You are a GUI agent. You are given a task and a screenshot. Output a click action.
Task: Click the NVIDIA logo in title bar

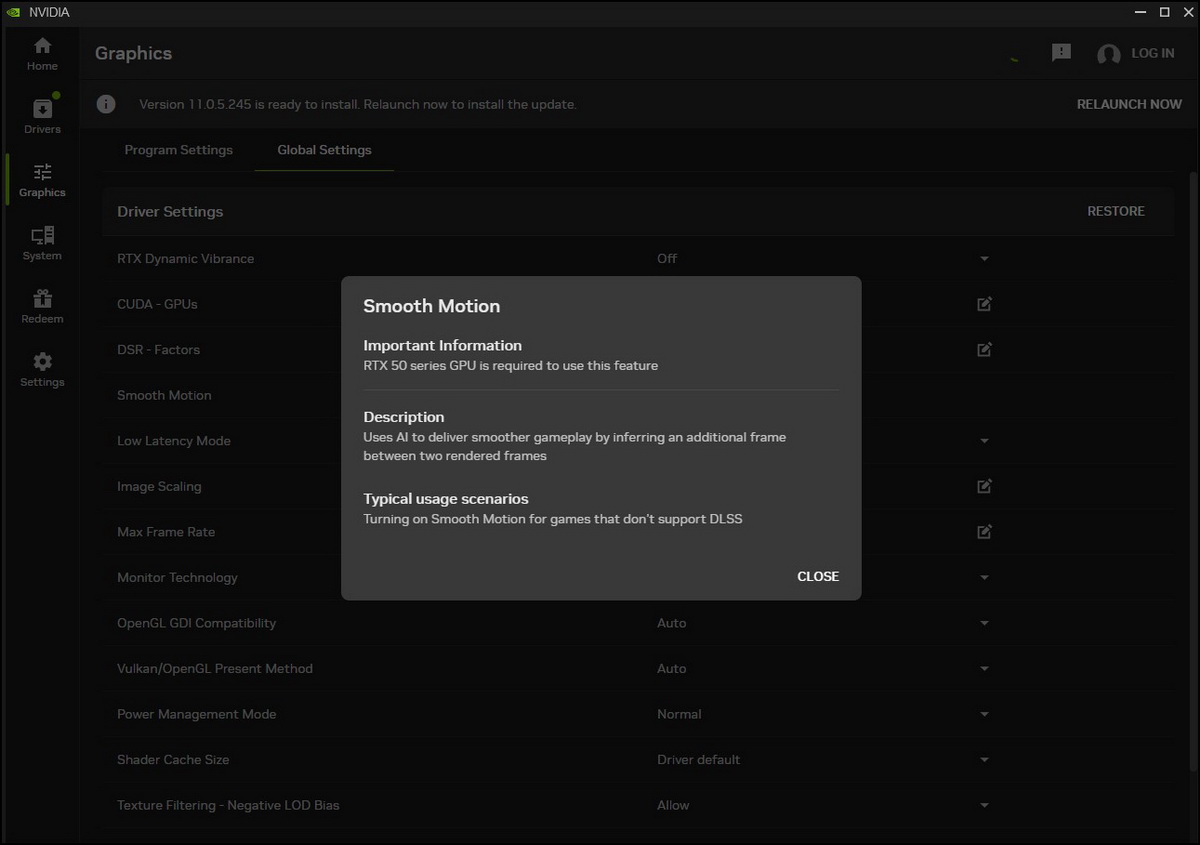point(11,12)
